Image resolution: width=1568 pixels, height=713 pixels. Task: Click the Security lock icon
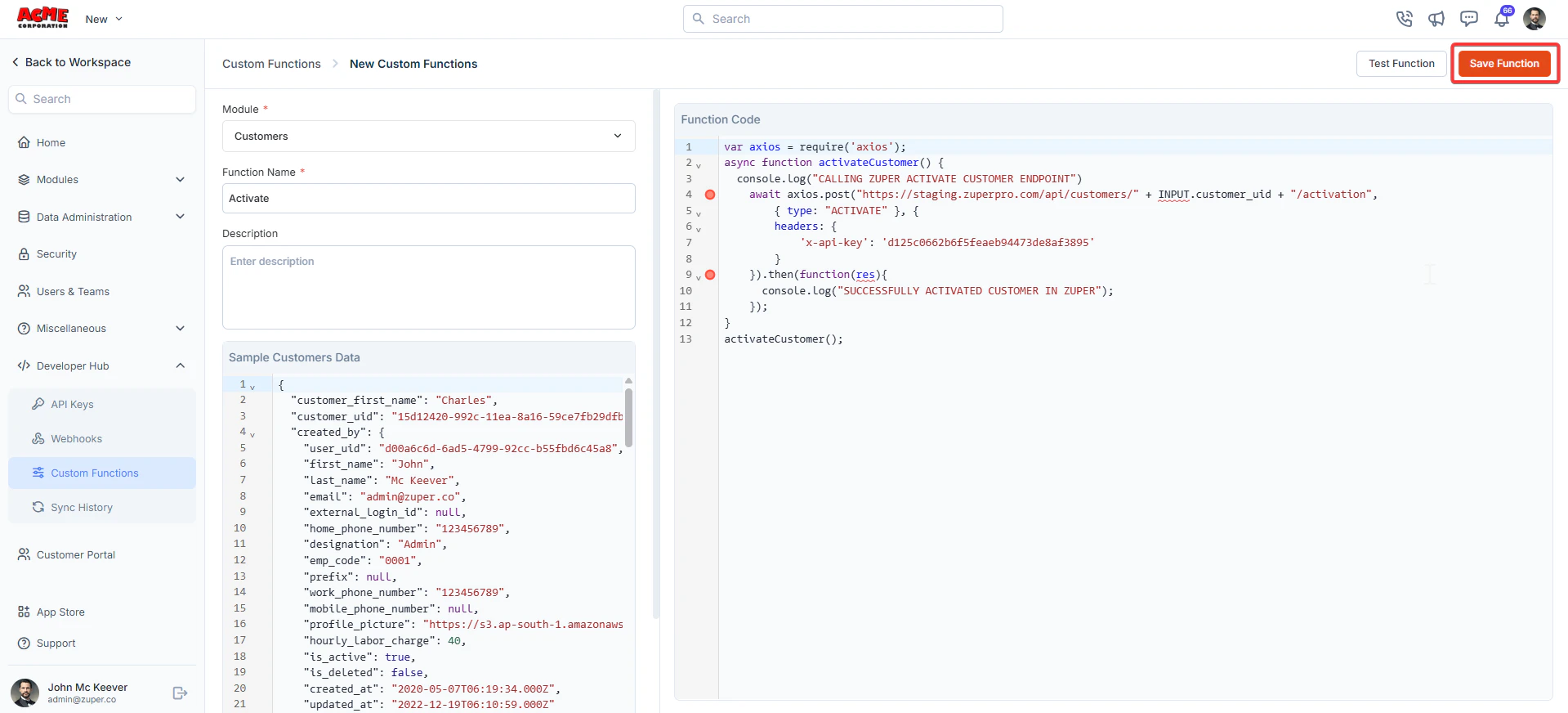pos(24,254)
